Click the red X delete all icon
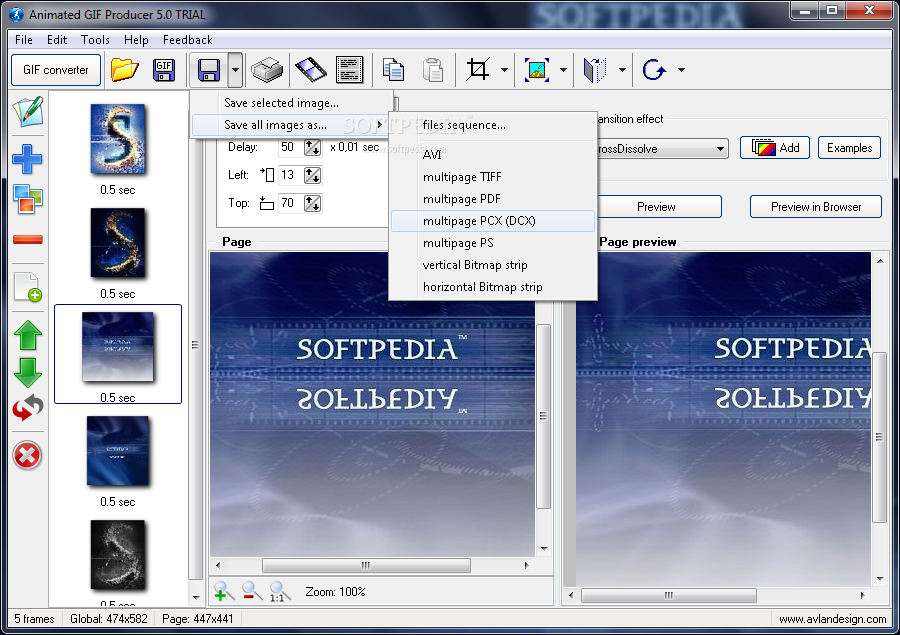900x635 pixels. [x=28, y=456]
